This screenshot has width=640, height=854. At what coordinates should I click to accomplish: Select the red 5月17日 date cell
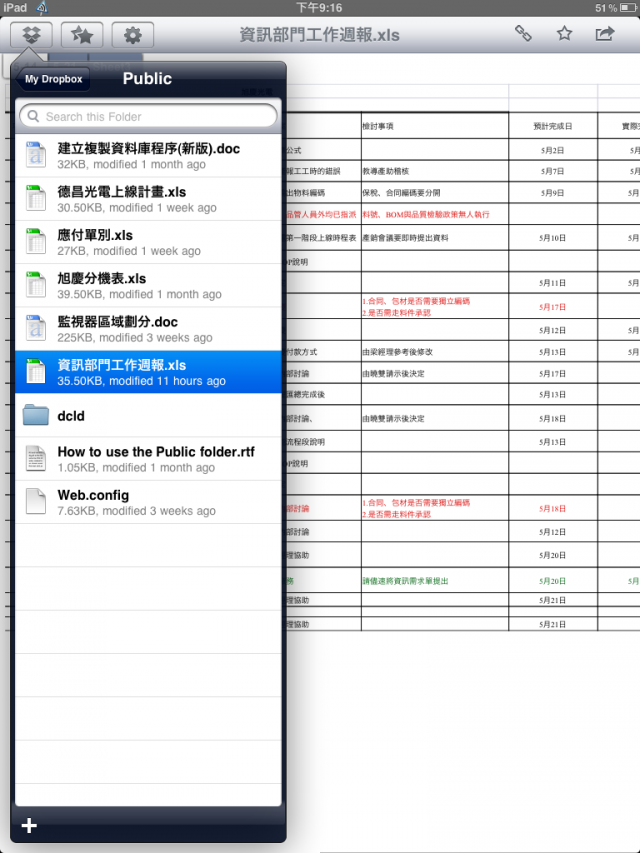[x=553, y=307]
